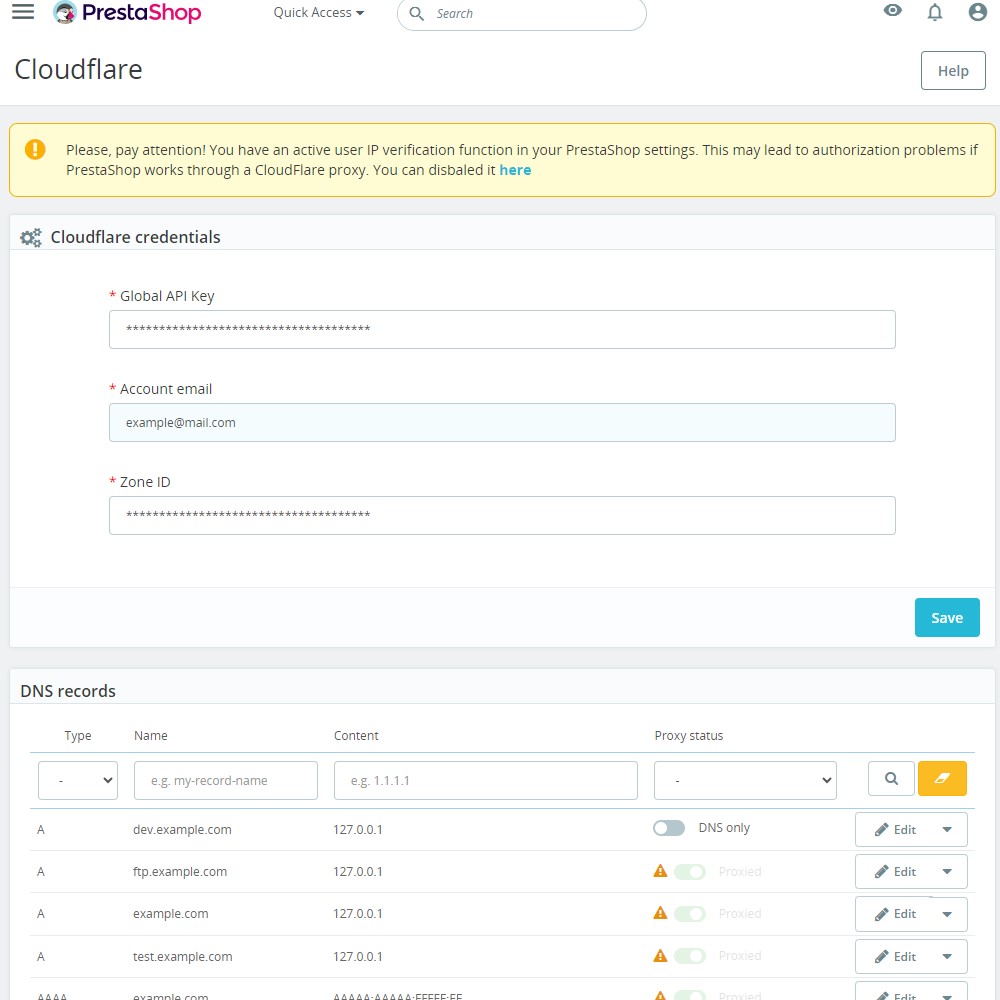Open the user profile account icon

(x=977, y=11)
